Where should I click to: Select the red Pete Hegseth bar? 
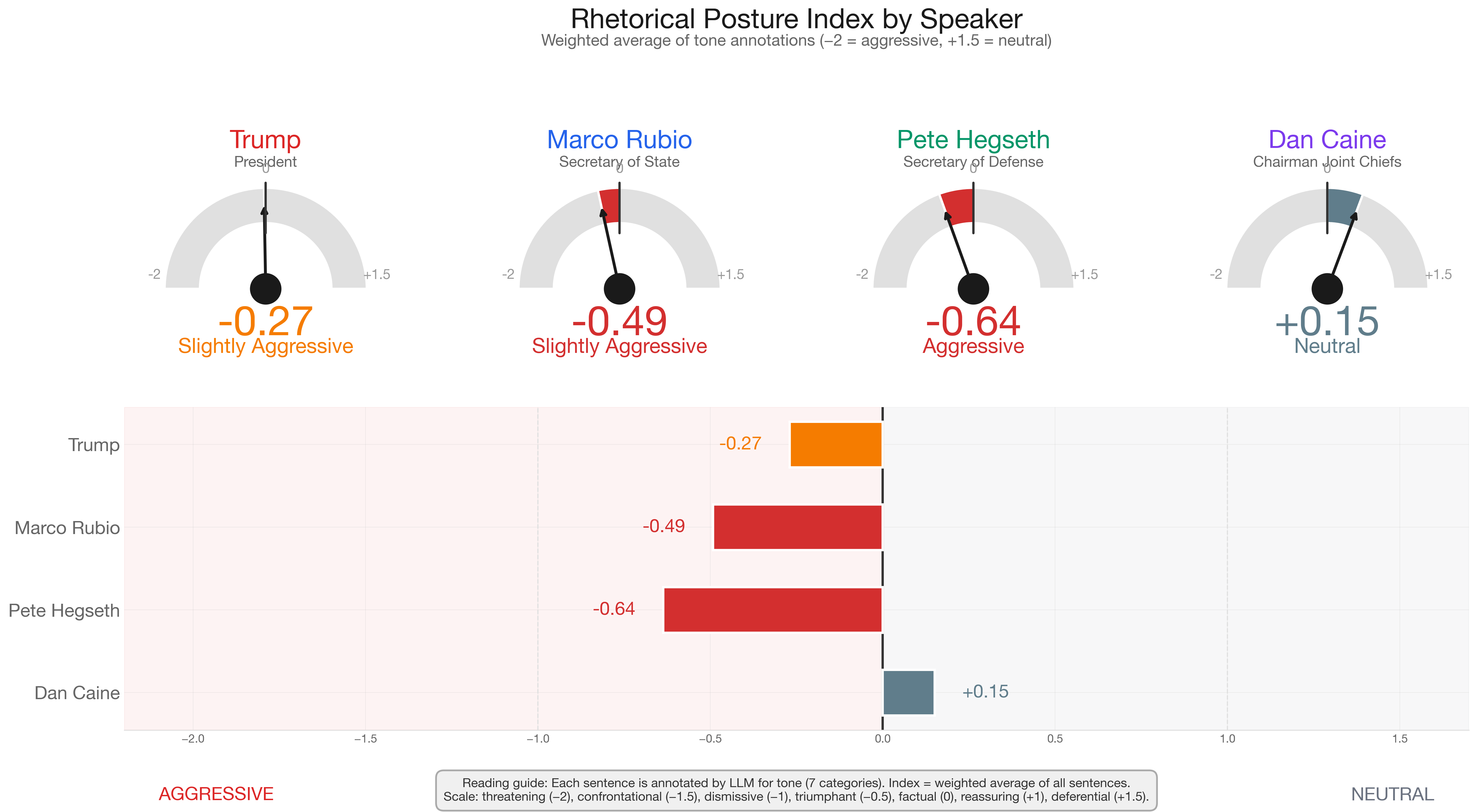(772, 610)
